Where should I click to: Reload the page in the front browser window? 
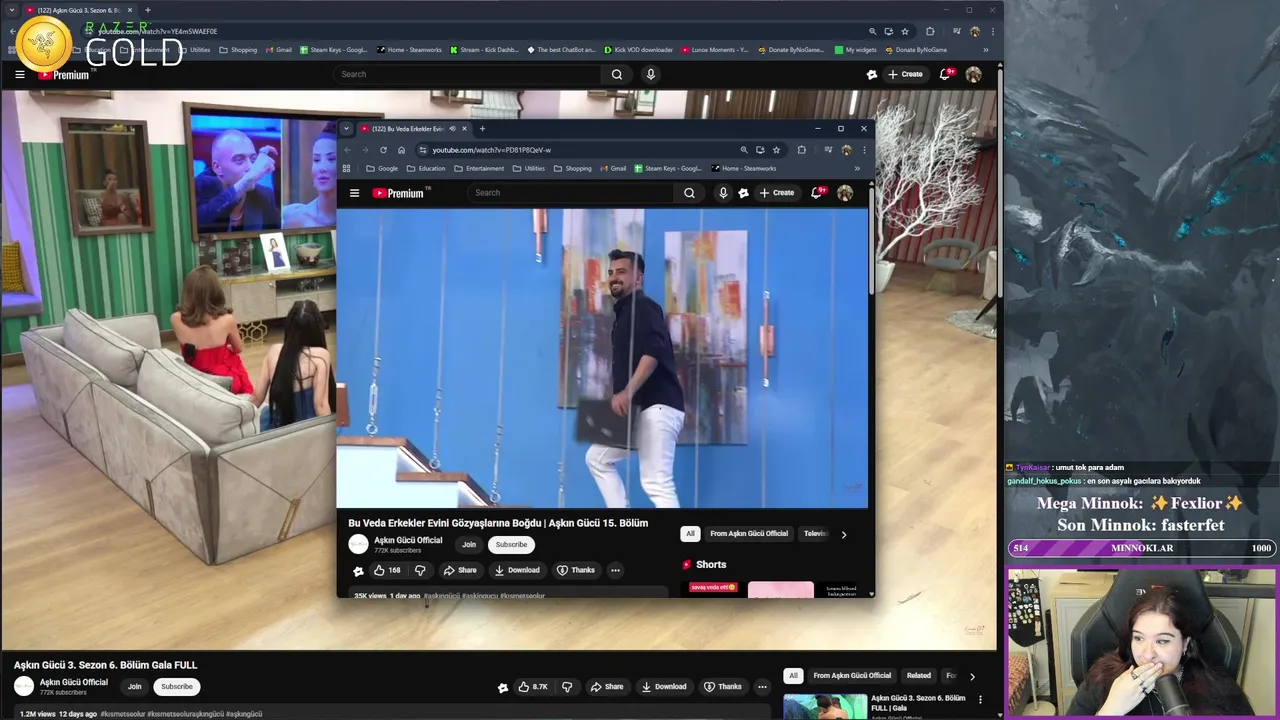point(383,150)
